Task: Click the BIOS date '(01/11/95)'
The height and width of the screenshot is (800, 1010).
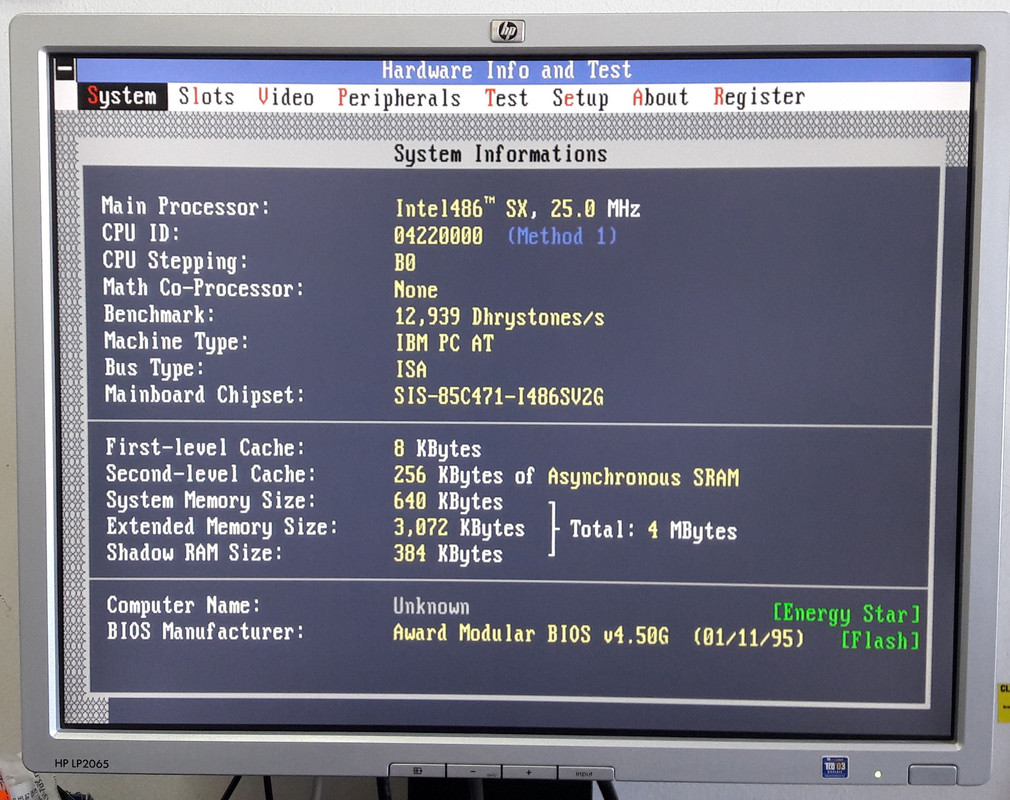Action: point(748,638)
